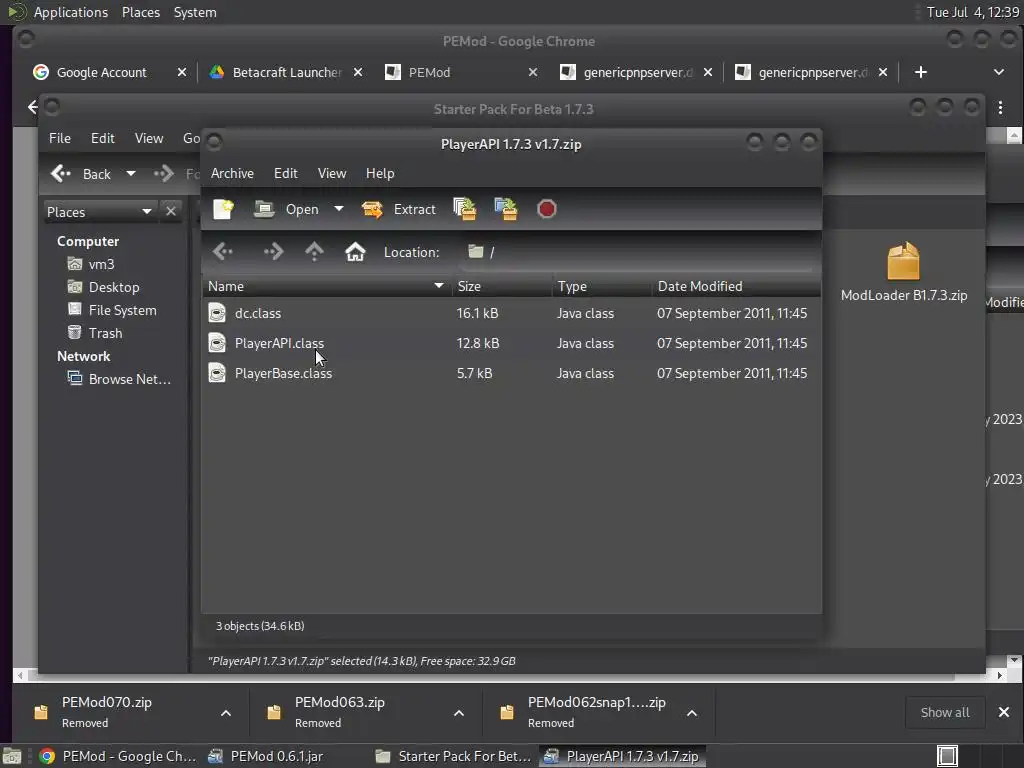Open the Help menu
This screenshot has width=1024, height=768.
(x=380, y=173)
